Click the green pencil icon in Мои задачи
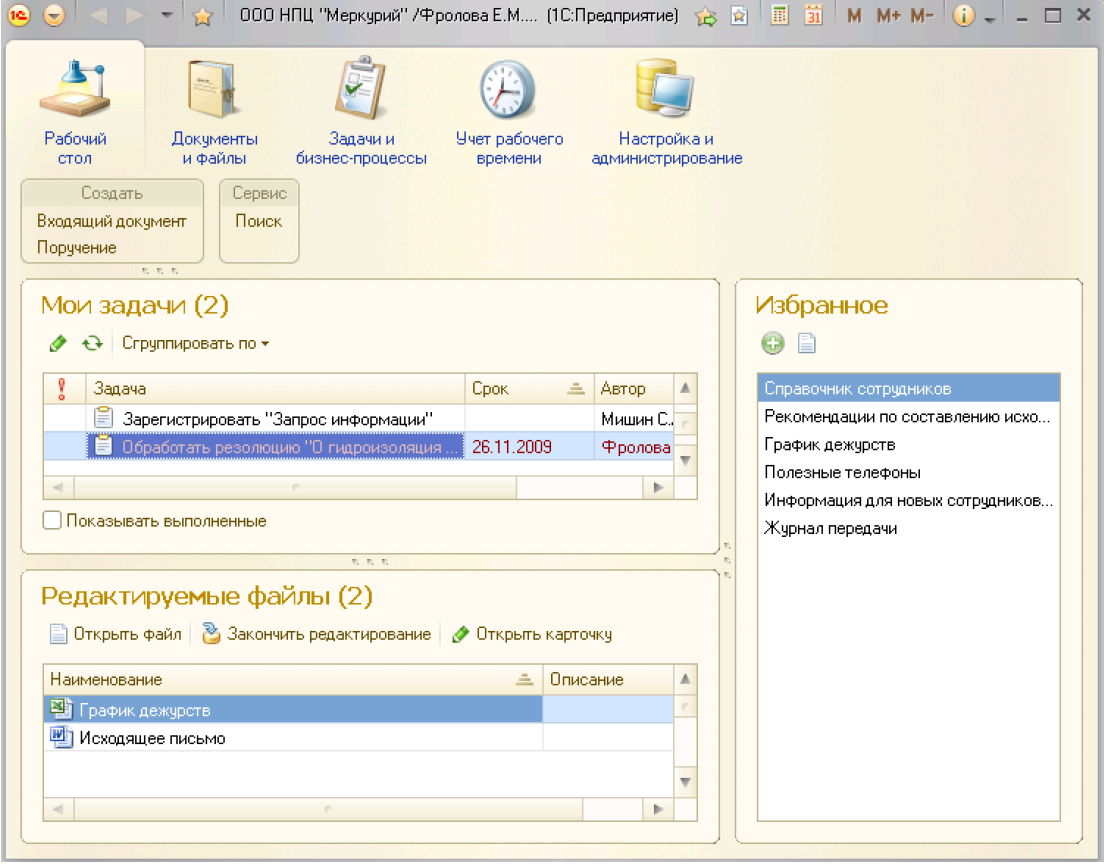Image resolution: width=1104 pixels, height=864 pixels. coord(58,344)
